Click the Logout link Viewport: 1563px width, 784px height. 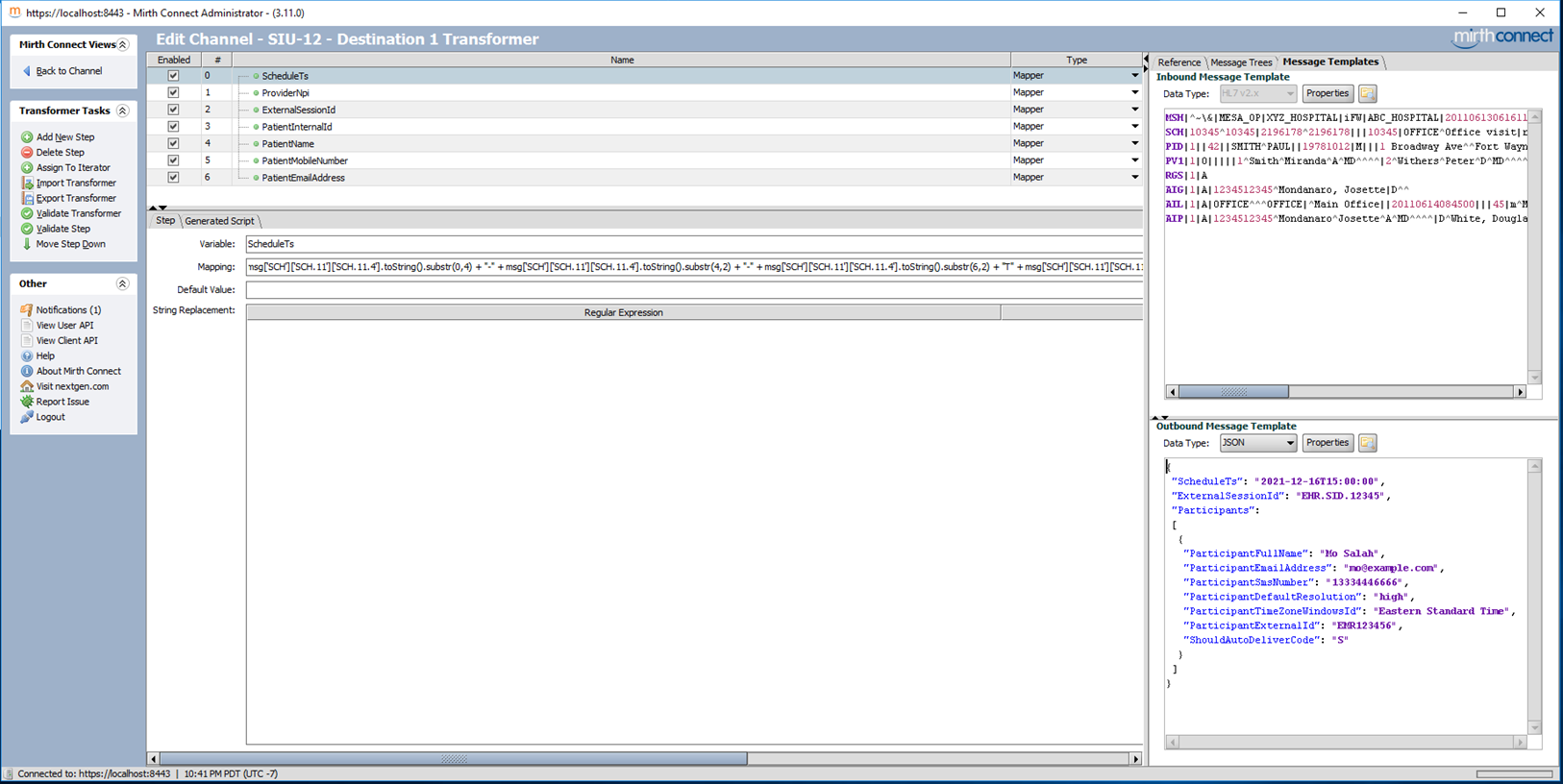(50, 417)
